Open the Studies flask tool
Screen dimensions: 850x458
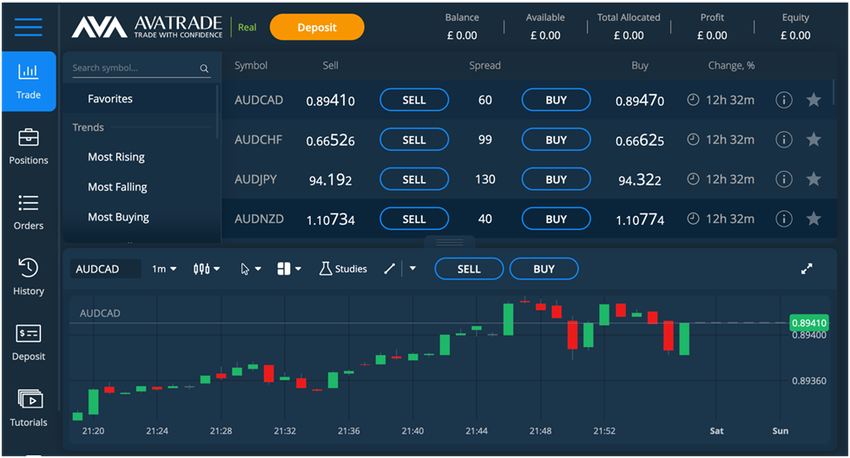(x=343, y=269)
